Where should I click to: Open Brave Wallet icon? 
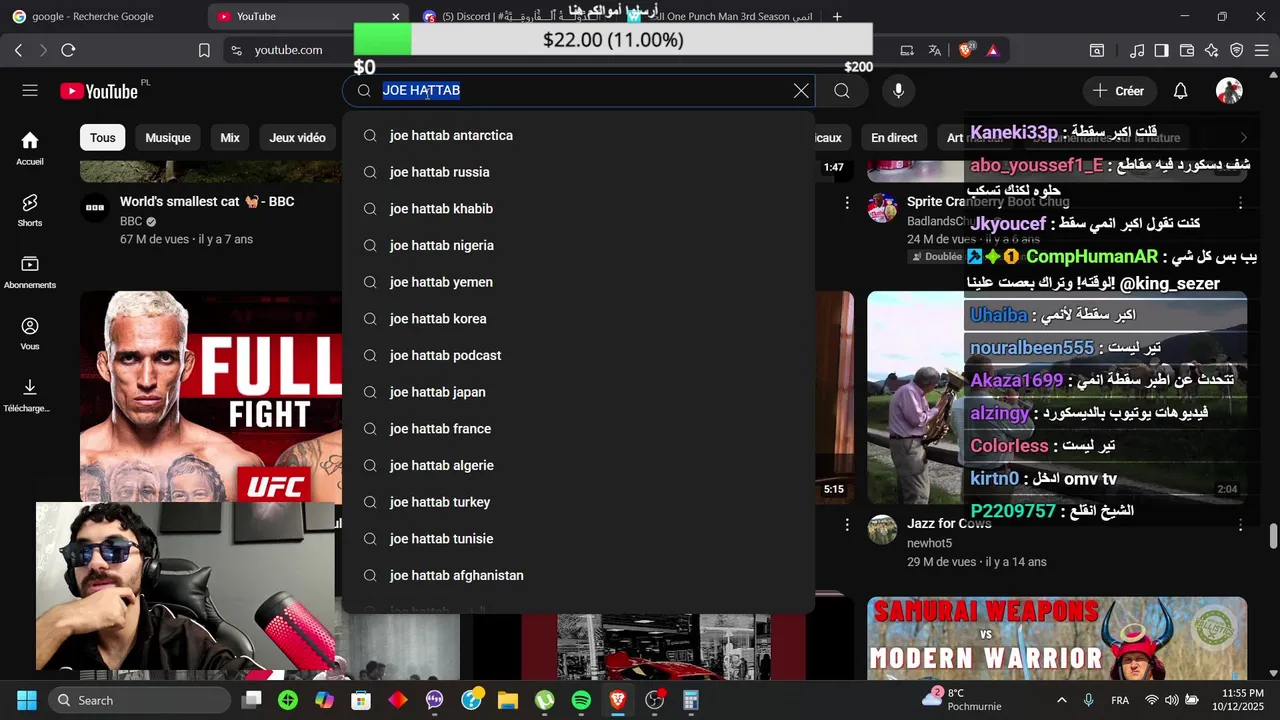[x=1187, y=50]
